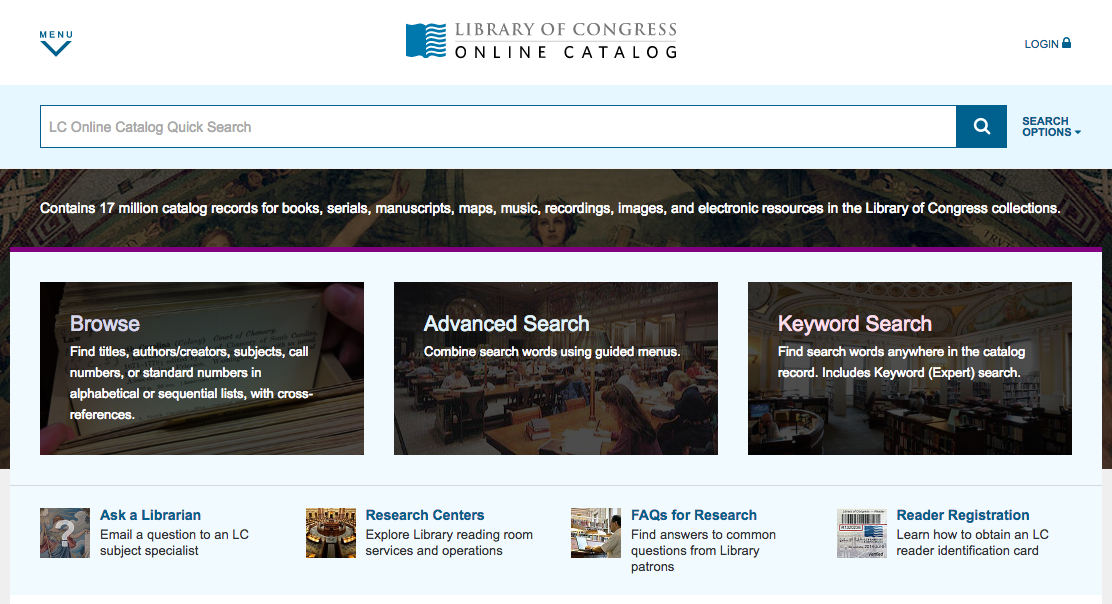Click the padlock icon next to LOGIN
Viewport: 1112px width, 604px height.
tap(1066, 43)
